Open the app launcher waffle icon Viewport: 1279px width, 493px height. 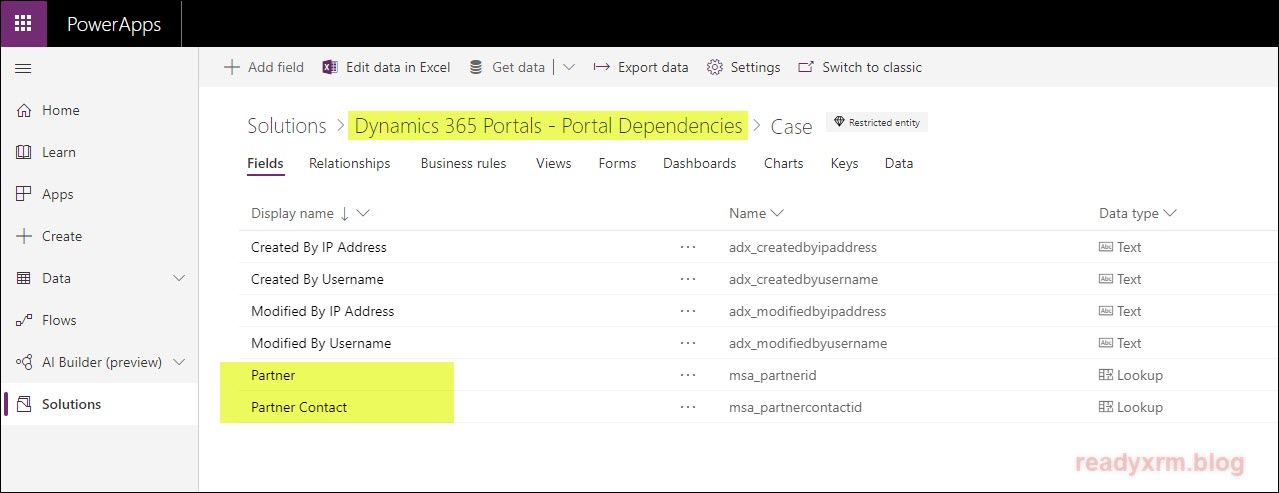[23, 23]
